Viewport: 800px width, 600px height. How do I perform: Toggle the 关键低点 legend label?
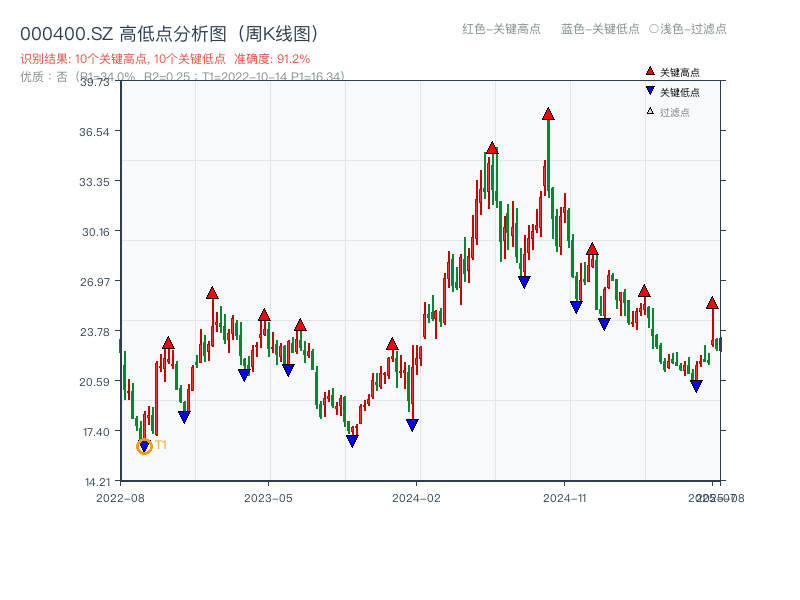tap(680, 92)
